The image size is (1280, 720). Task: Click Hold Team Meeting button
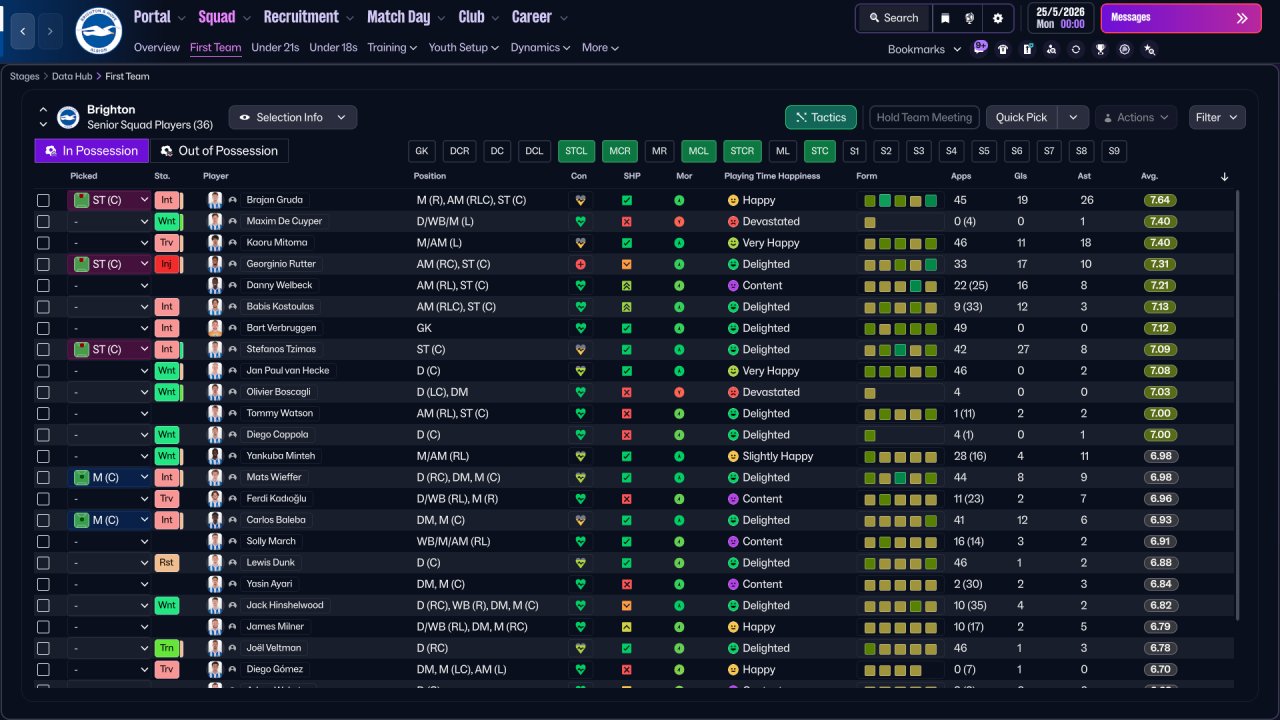pos(924,118)
